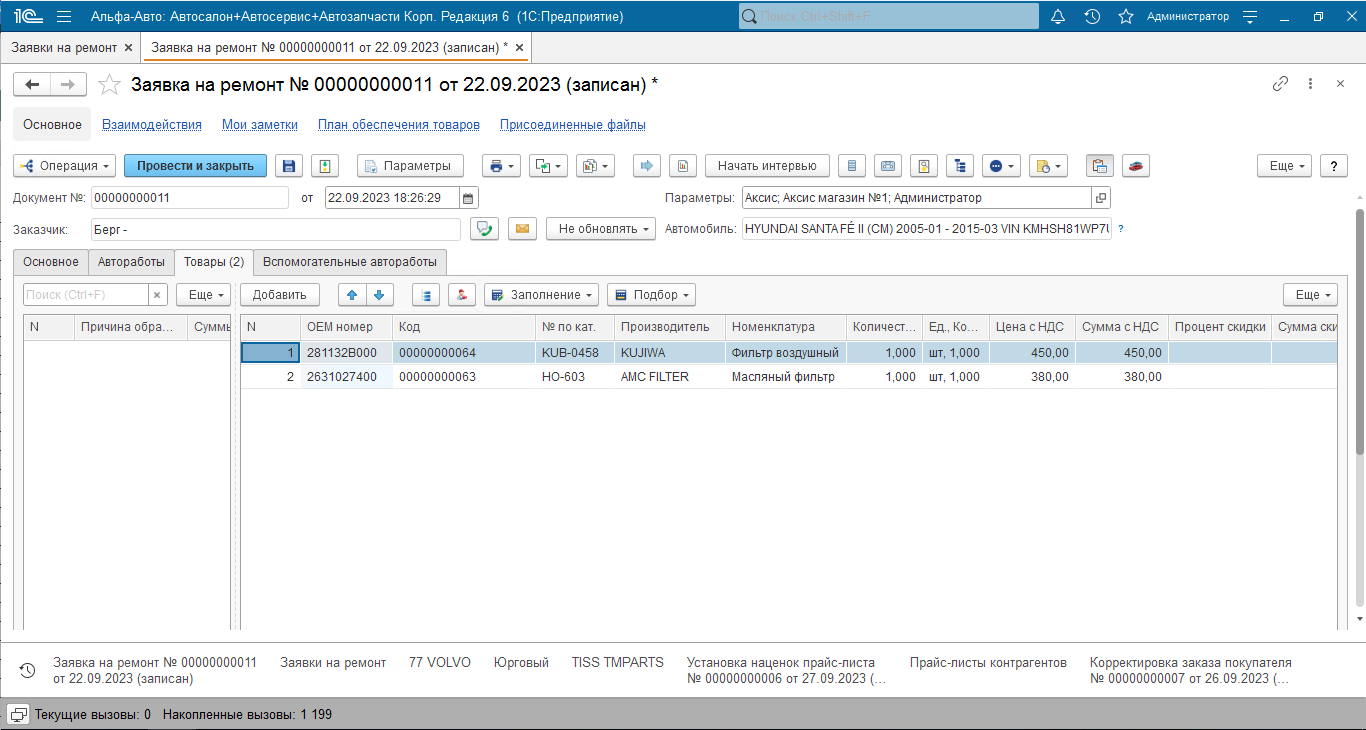The height and width of the screenshot is (730, 1366).
Task: Open the left panel Еще dropdown
Action: coord(203,295)
